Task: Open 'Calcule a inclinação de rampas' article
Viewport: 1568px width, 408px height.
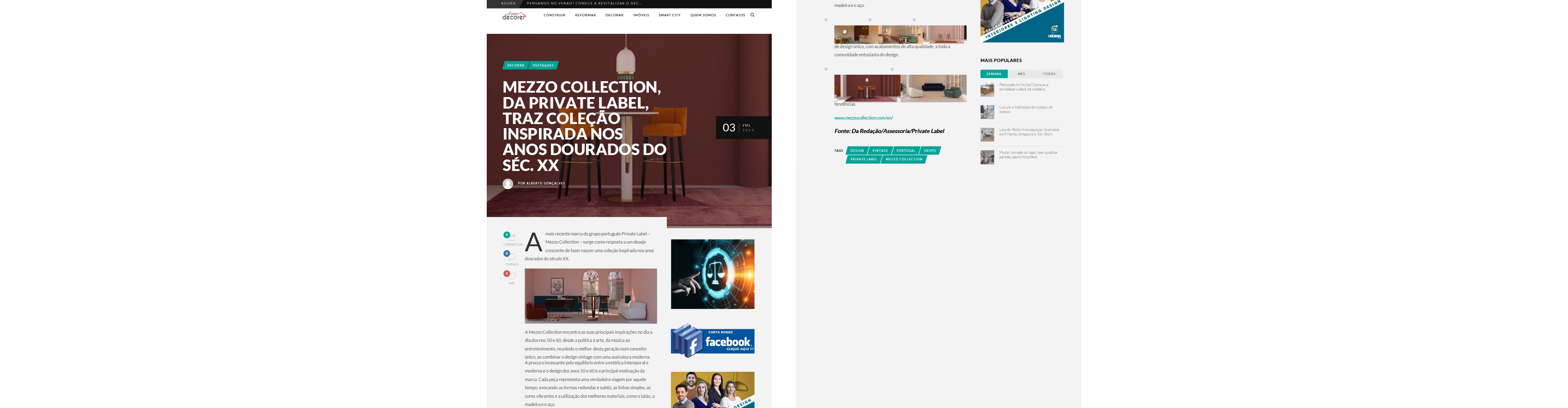Action: tap(1026, 109)
